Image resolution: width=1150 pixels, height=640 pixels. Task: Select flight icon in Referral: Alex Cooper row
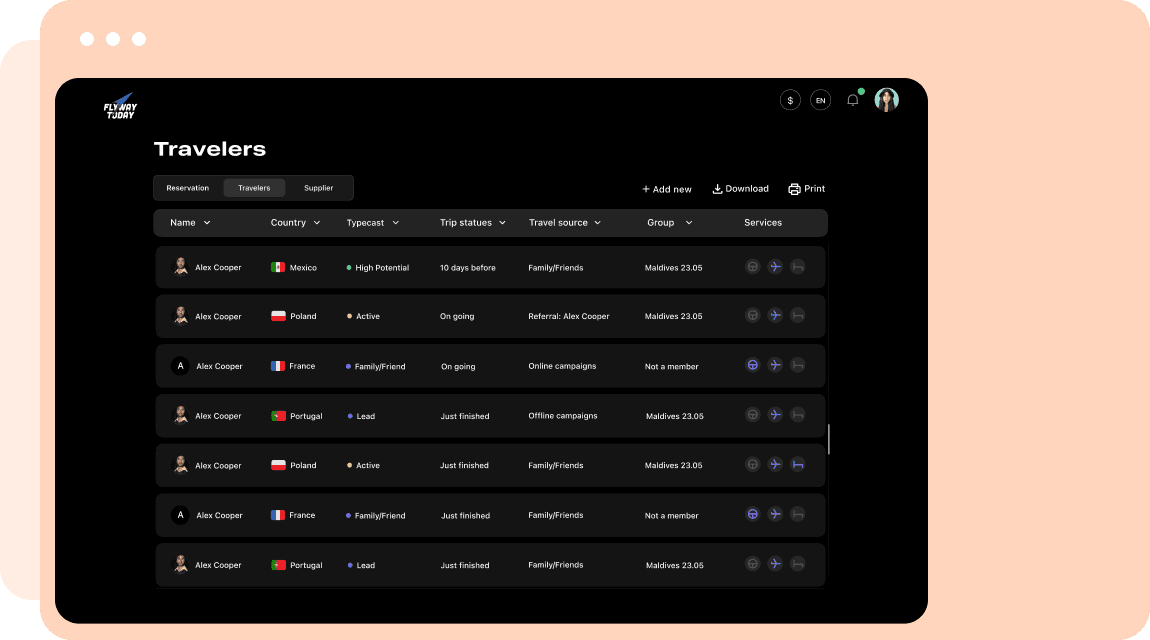(x=775, y=315)
